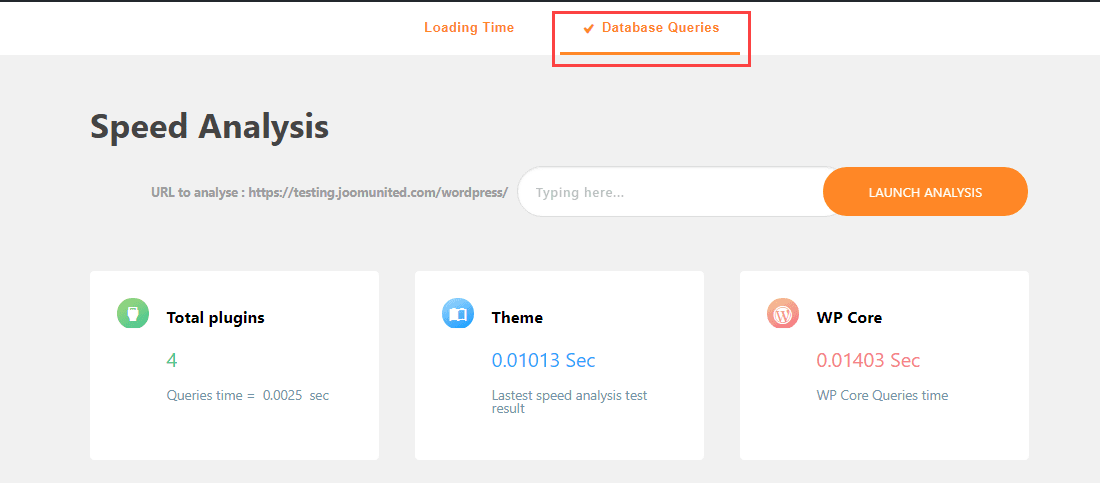Launch the speed analysis with the orange button
The image size is (1100, 483).
(x=925, y=192)
